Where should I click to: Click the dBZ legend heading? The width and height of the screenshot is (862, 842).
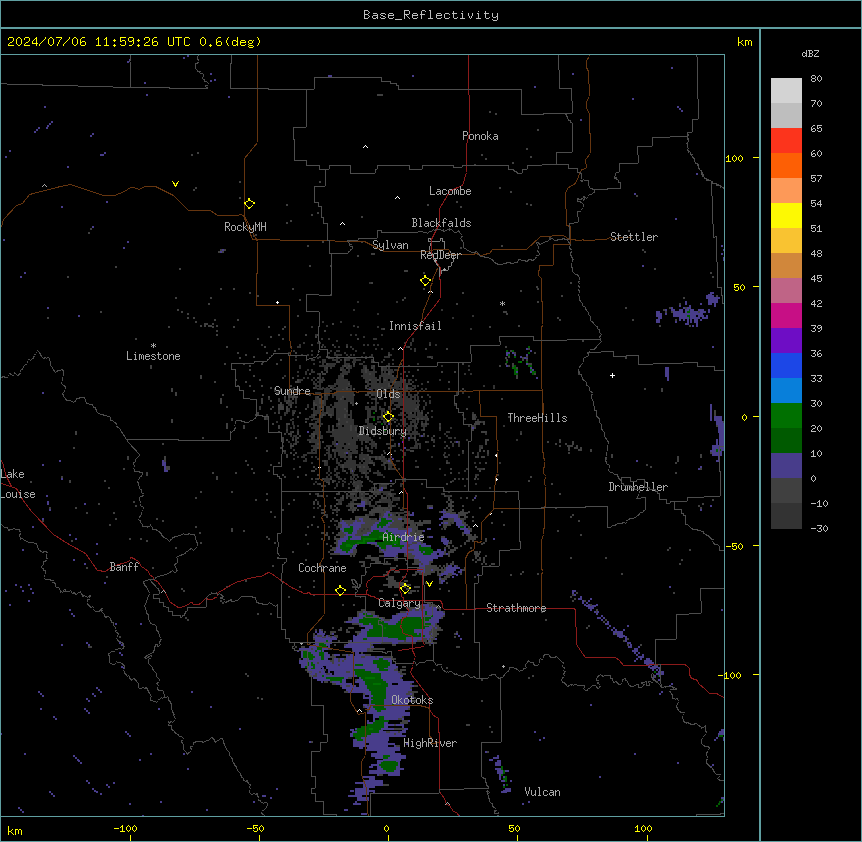(810, 53)
